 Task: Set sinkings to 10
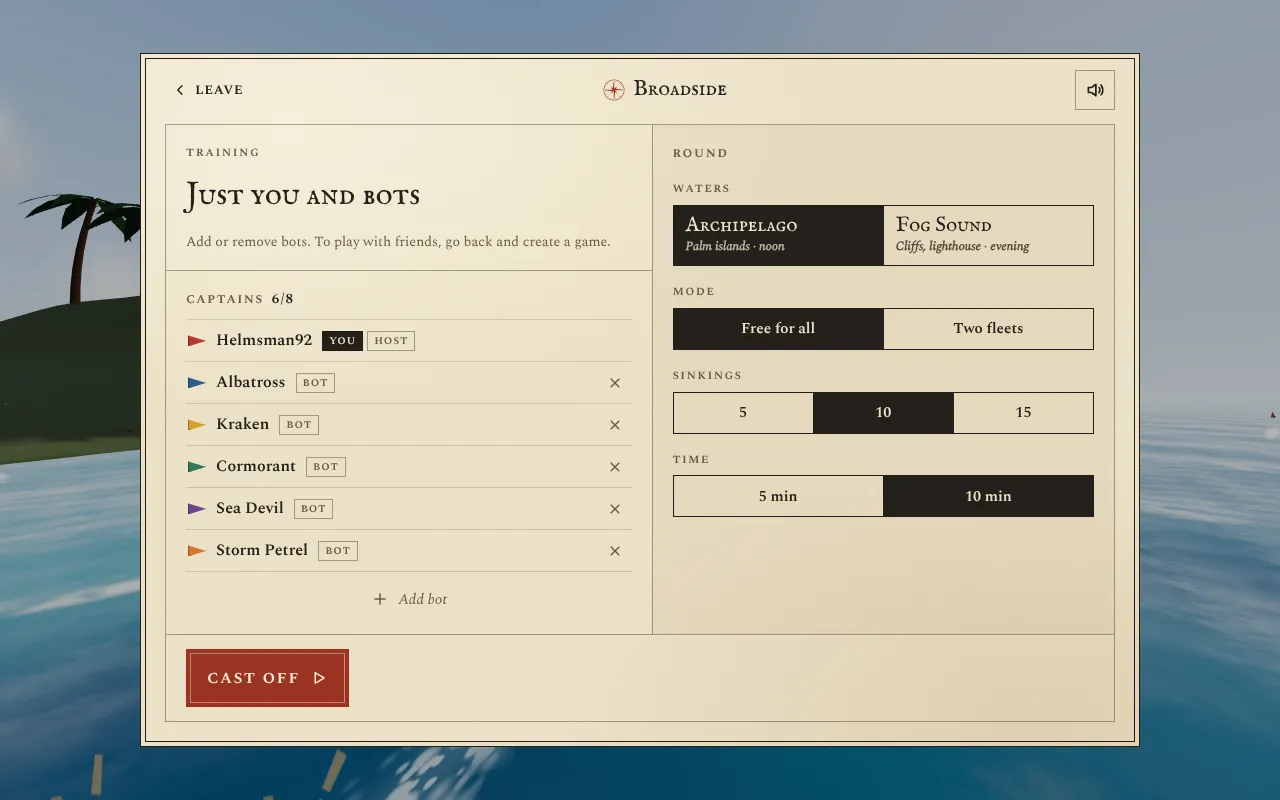pos(883,413)
